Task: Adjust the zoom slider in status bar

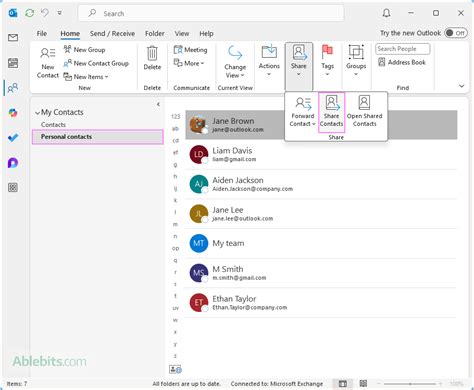Action: click(x=410, y=384)
